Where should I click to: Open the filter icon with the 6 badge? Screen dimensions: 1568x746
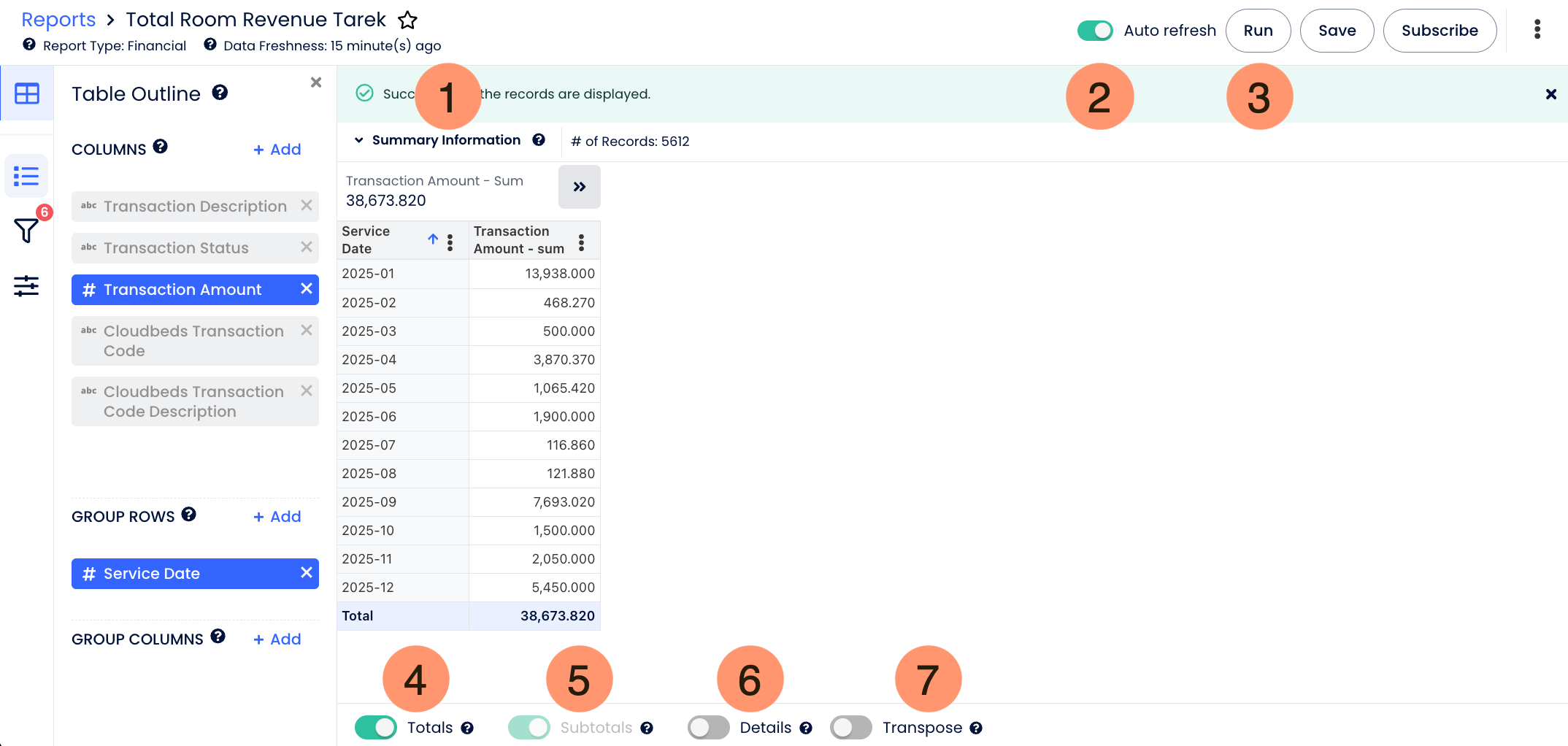tap(26, 230)
